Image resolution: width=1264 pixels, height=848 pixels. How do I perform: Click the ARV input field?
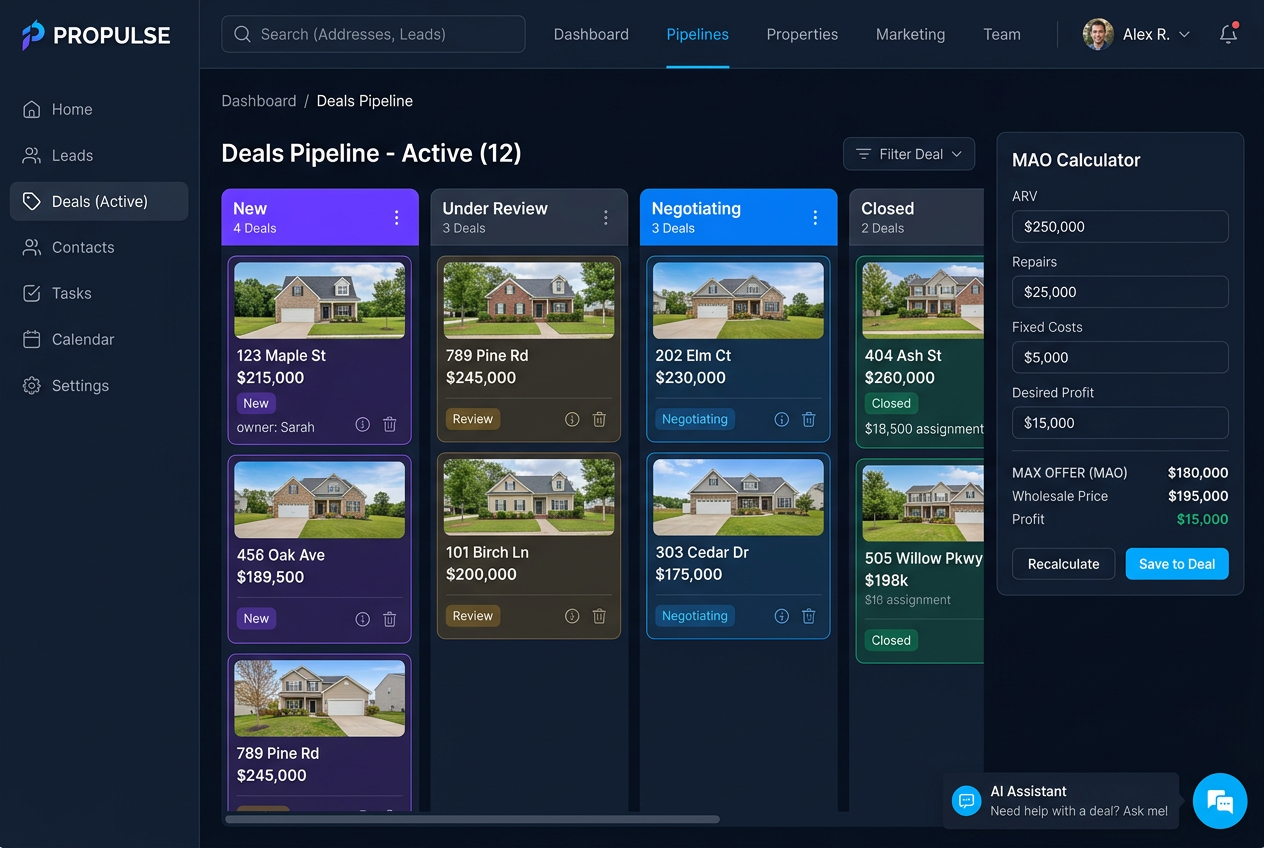click(x=1120, y=226)
